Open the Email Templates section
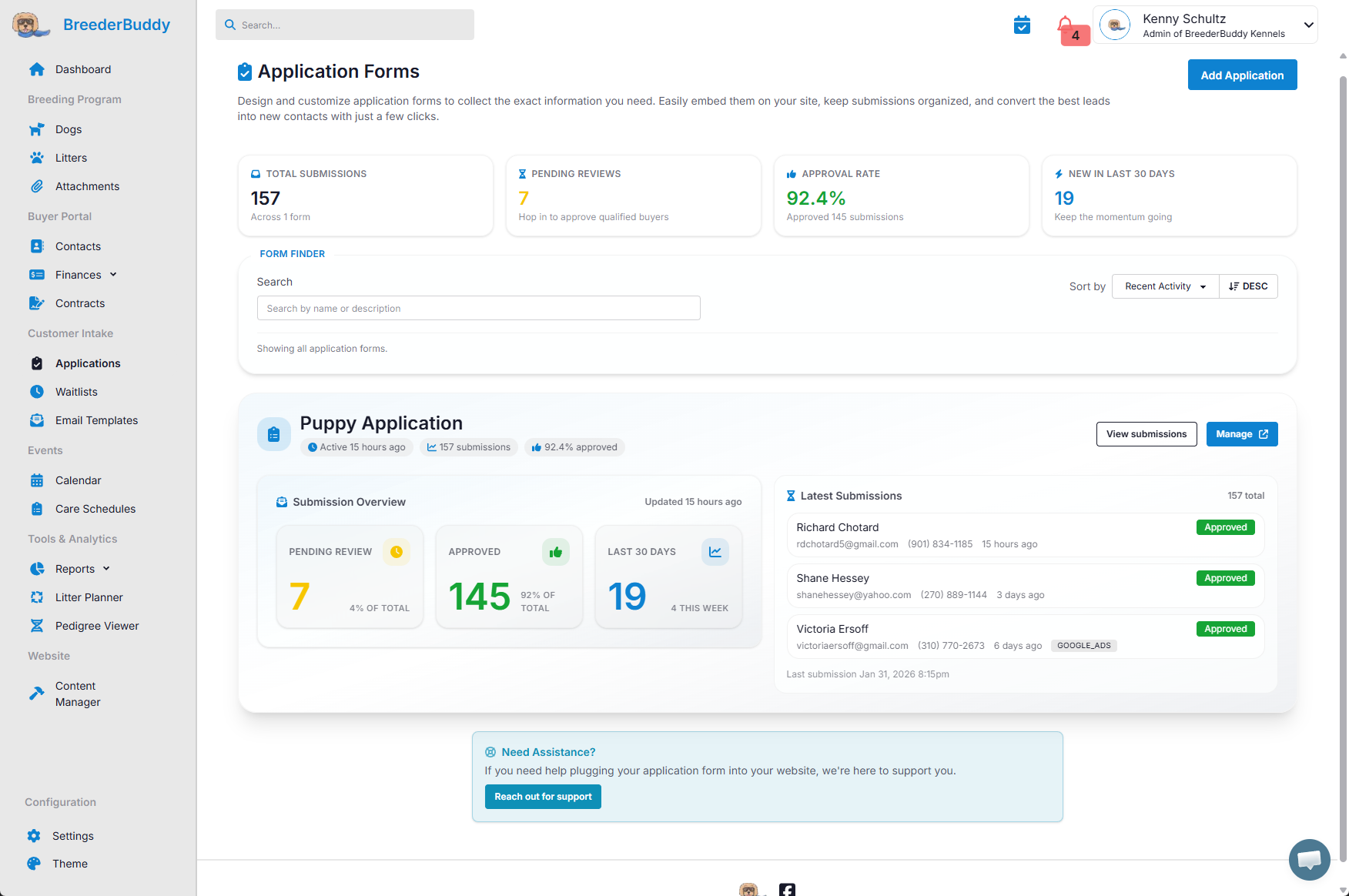This screenshot has height=896, width=1349. tap(96, 420)
